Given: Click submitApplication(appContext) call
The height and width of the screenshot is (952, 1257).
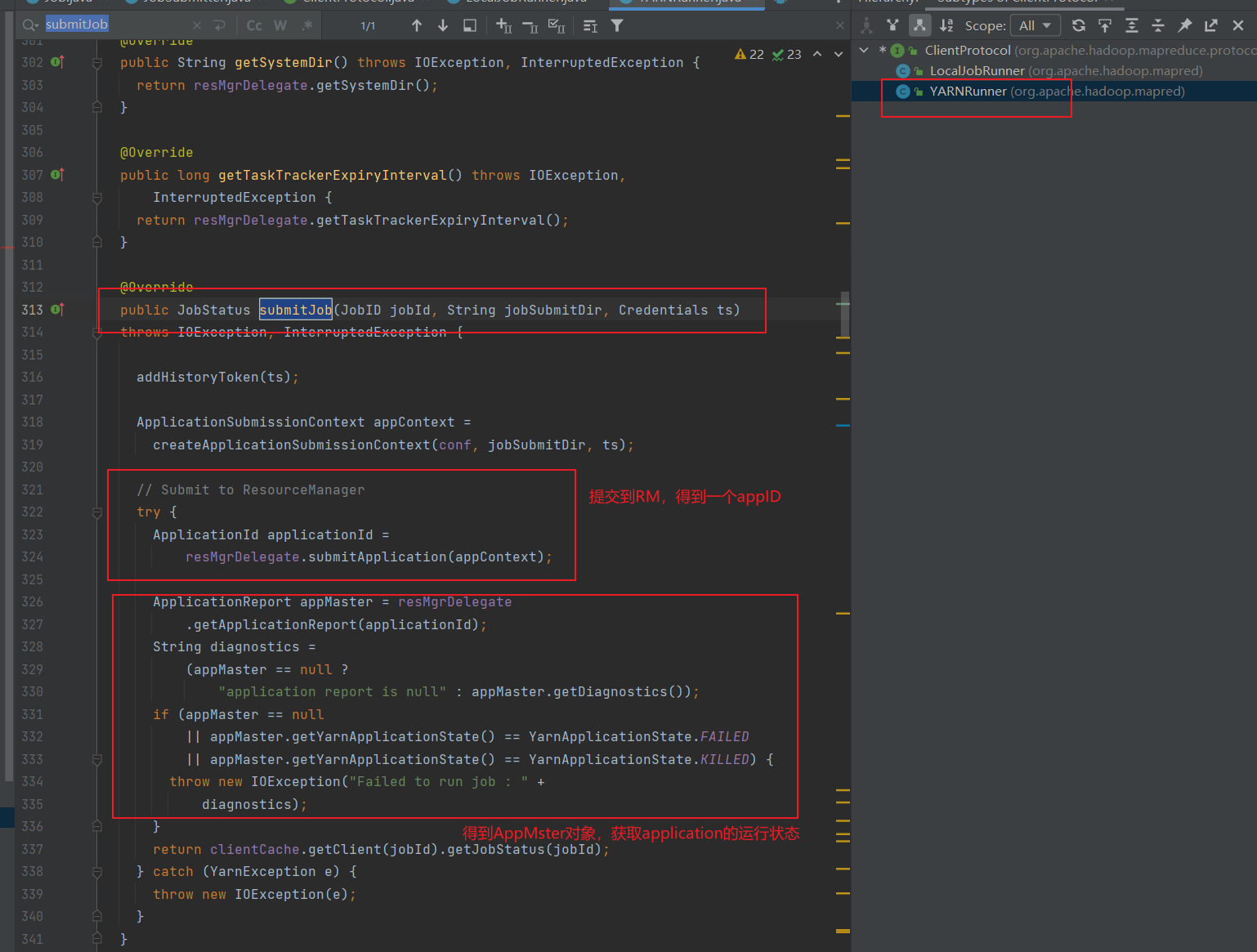Looking at the screenshot, I should tap(426, 557).
